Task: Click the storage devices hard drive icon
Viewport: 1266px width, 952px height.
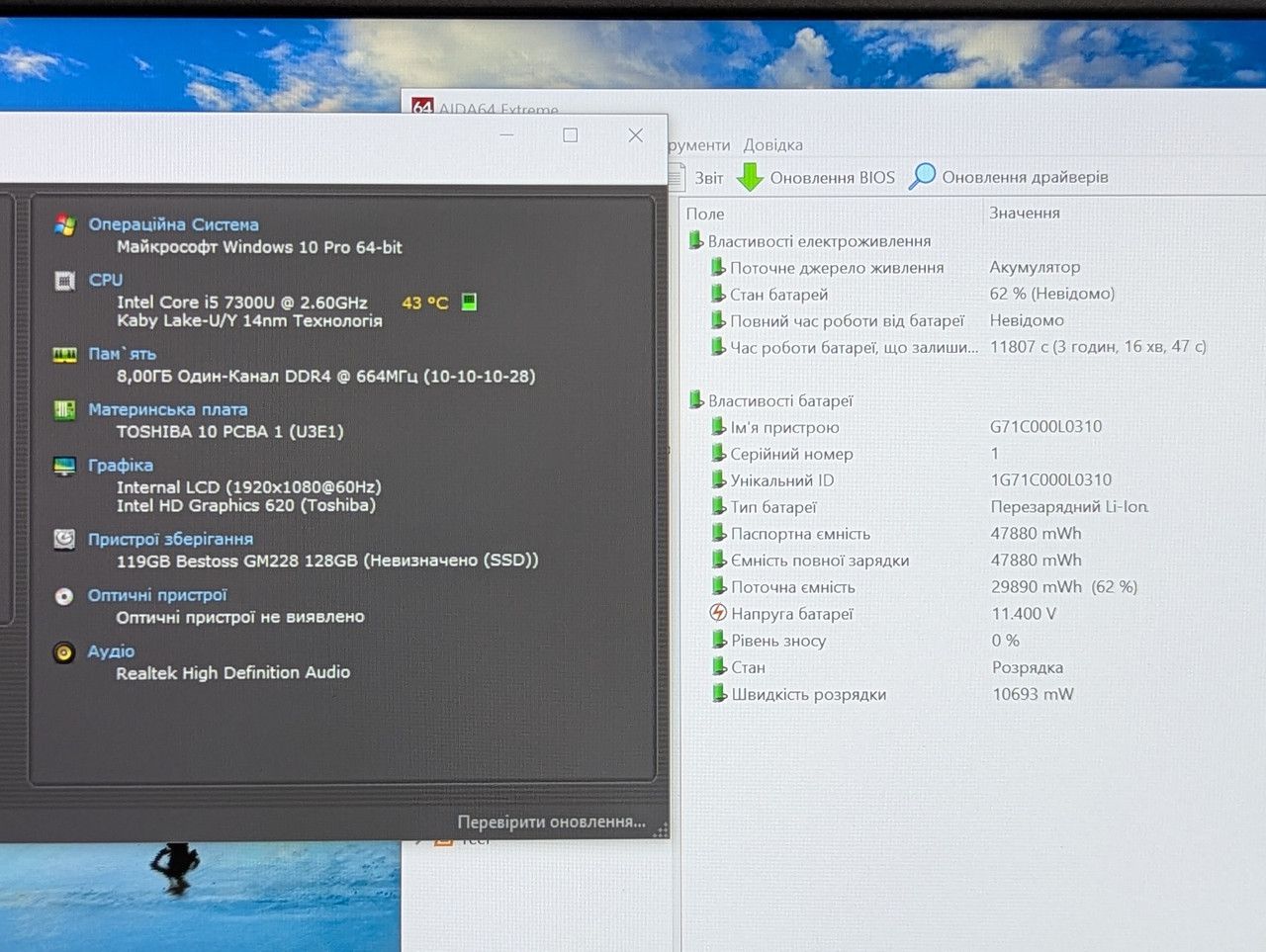Action: (65, 539)
